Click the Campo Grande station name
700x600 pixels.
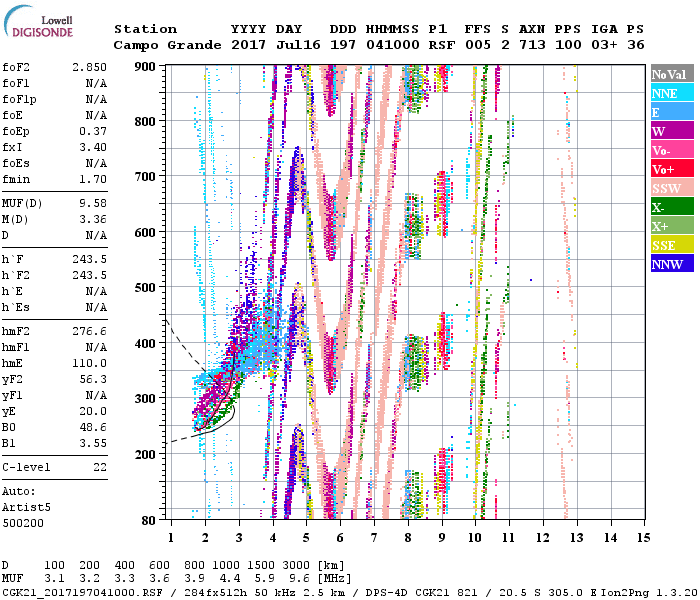[159, 45]
